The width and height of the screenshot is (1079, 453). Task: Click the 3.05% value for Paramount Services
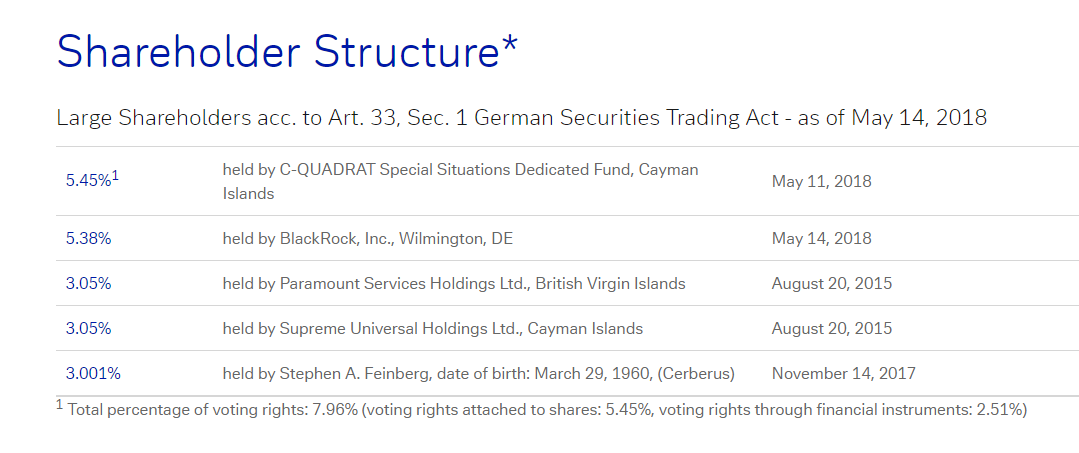tap(88, 284)
